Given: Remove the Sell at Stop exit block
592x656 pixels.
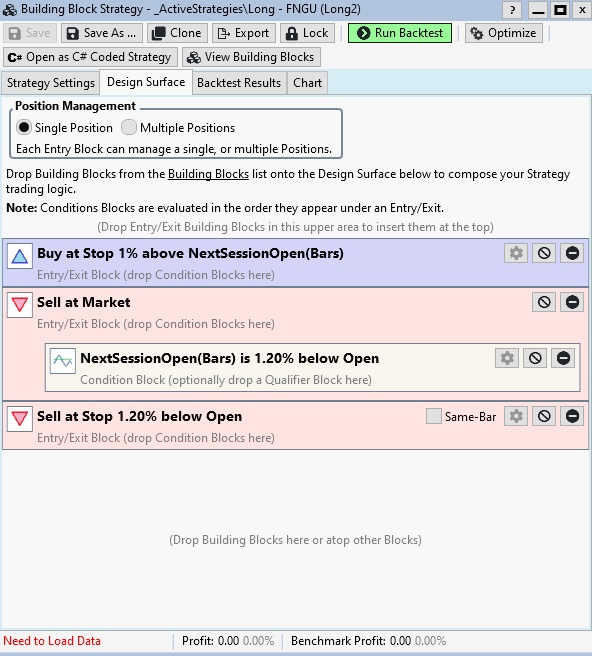Looking at the screenshot, I should [x=572, y=416].
